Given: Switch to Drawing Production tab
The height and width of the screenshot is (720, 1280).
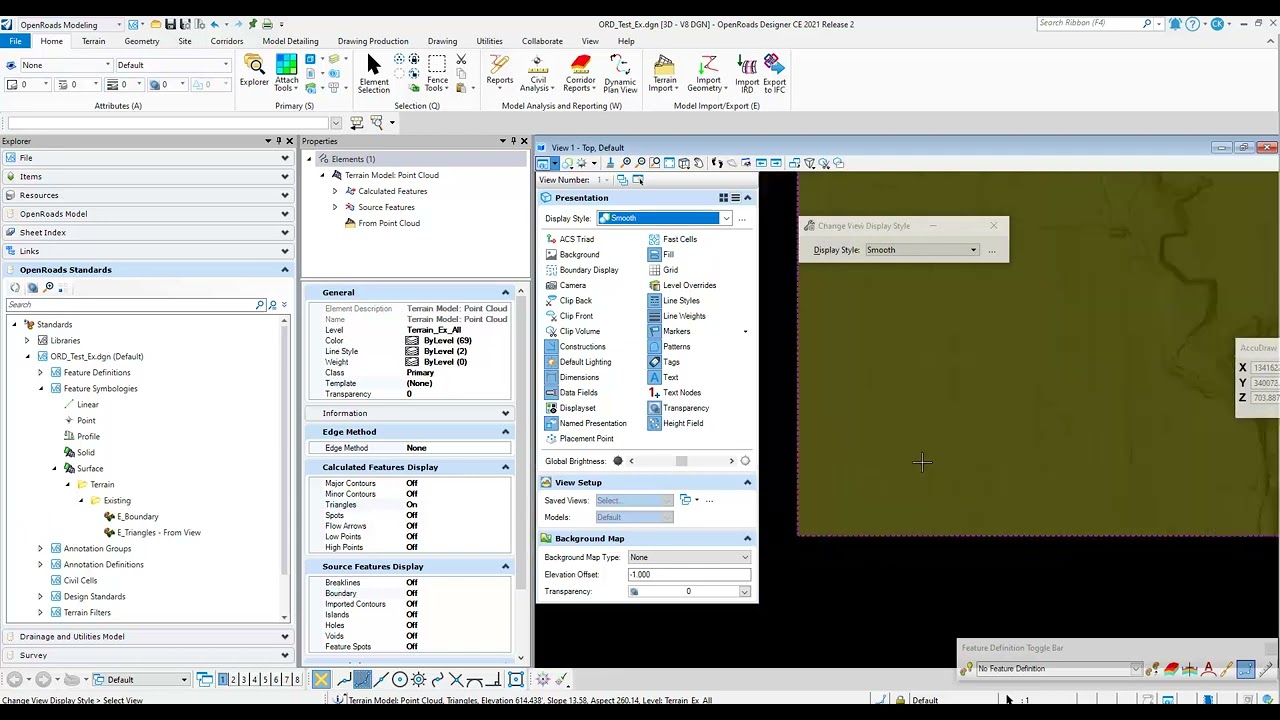Looking at the screenshot, I should click(x=373, y=41).
